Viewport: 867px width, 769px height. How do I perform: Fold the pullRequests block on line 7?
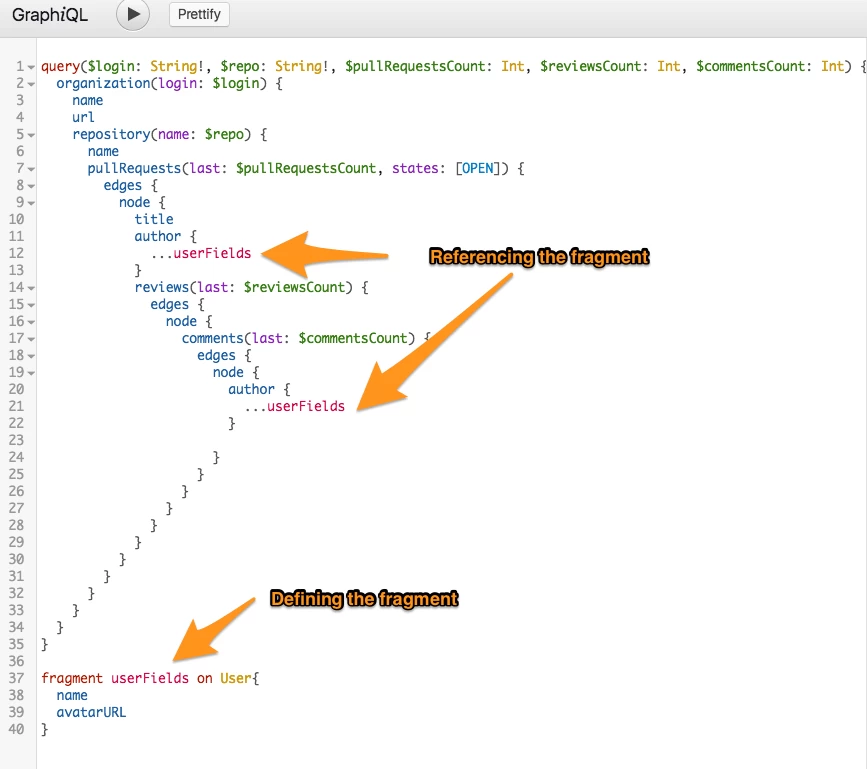[x=32, y=169]
